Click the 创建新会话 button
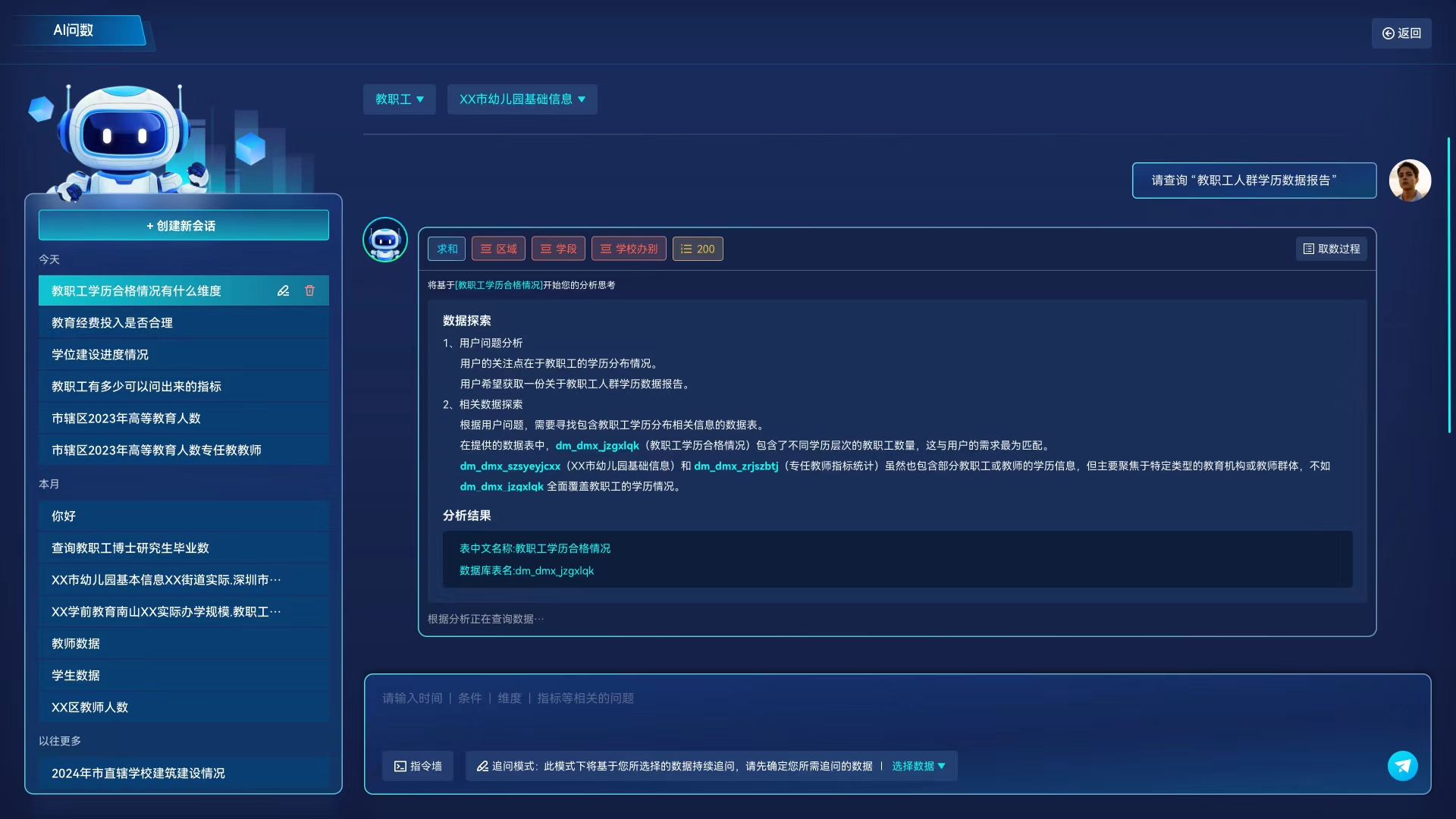This screenshot has width=1456, height=819. coord(184,226)
